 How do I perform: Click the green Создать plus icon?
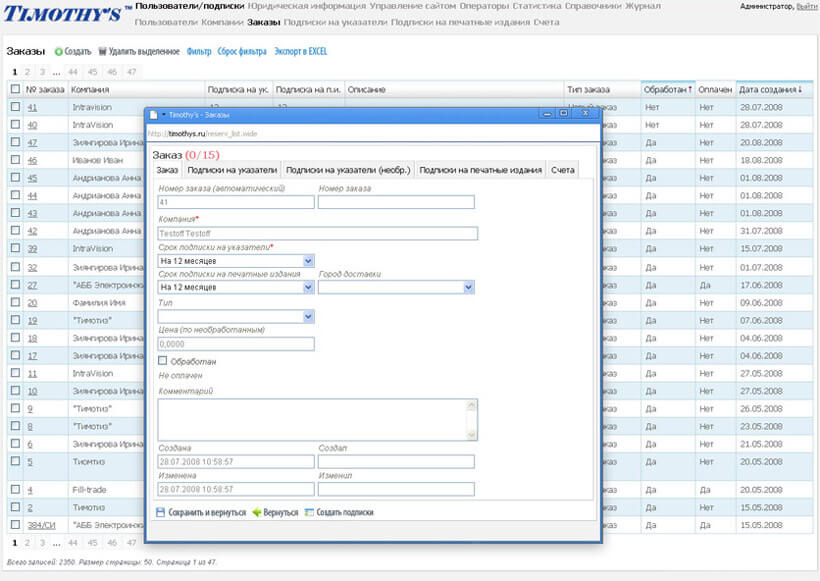(59, 52)
